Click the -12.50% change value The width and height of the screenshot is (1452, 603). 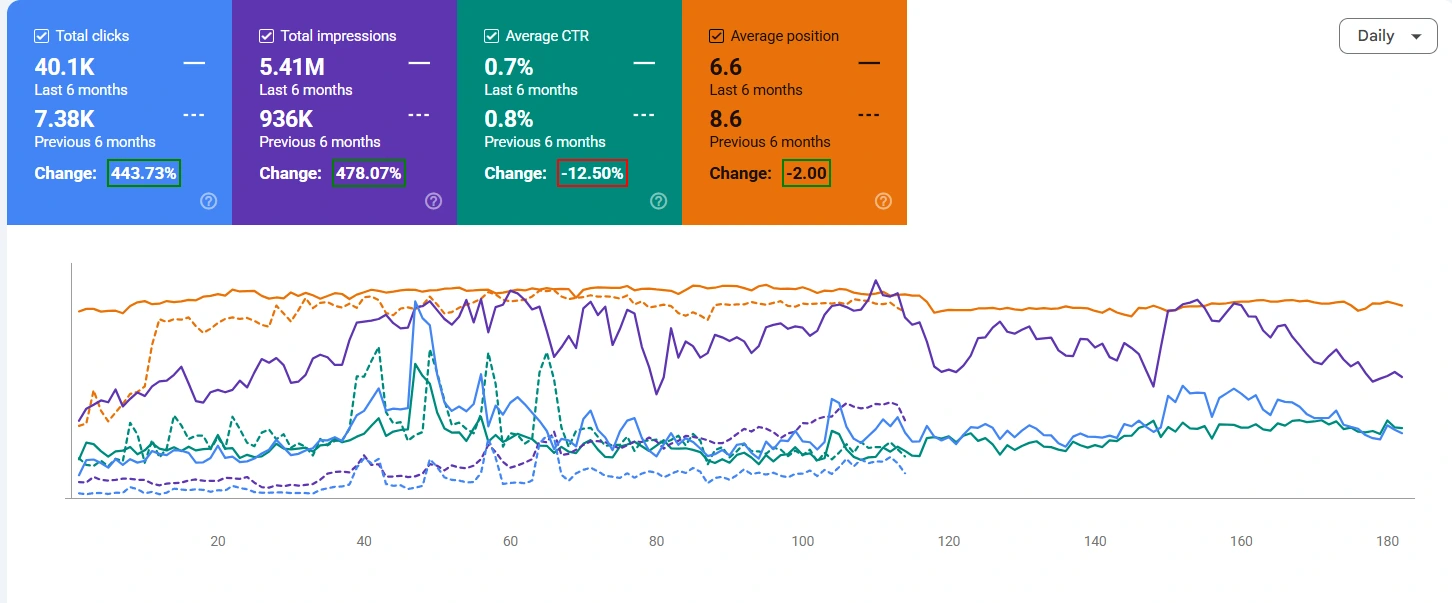(592, 173)
